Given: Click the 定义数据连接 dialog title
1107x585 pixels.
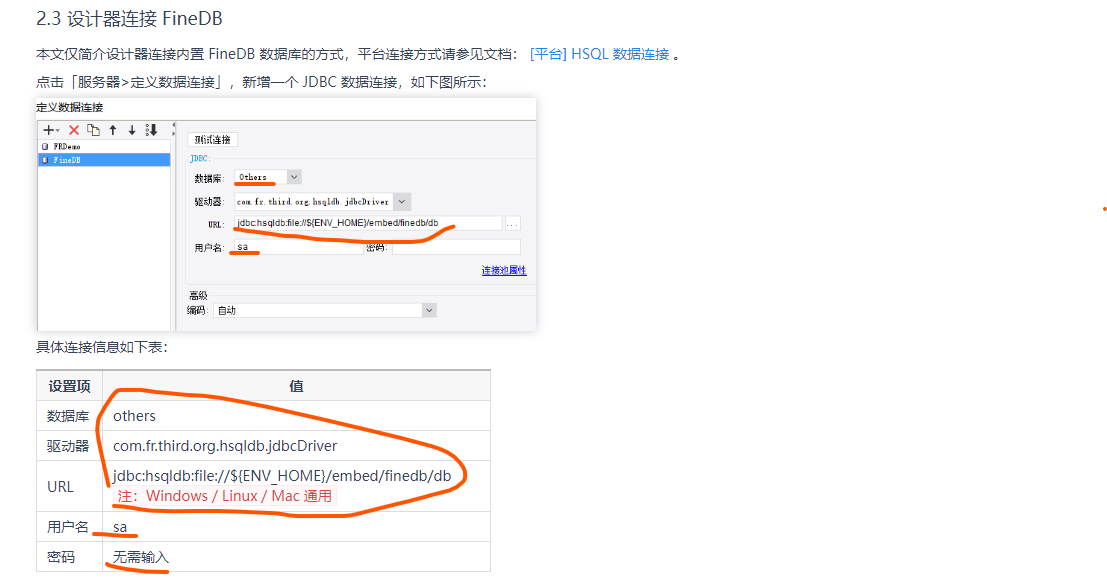Looking at the screenshot, I should point(70,107).
